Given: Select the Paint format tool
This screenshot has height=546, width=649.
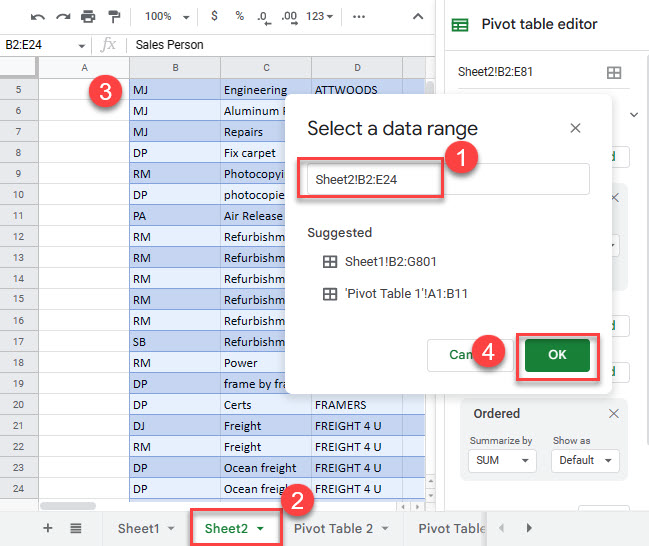Looking at the screenshot, I should click(113, 17).
